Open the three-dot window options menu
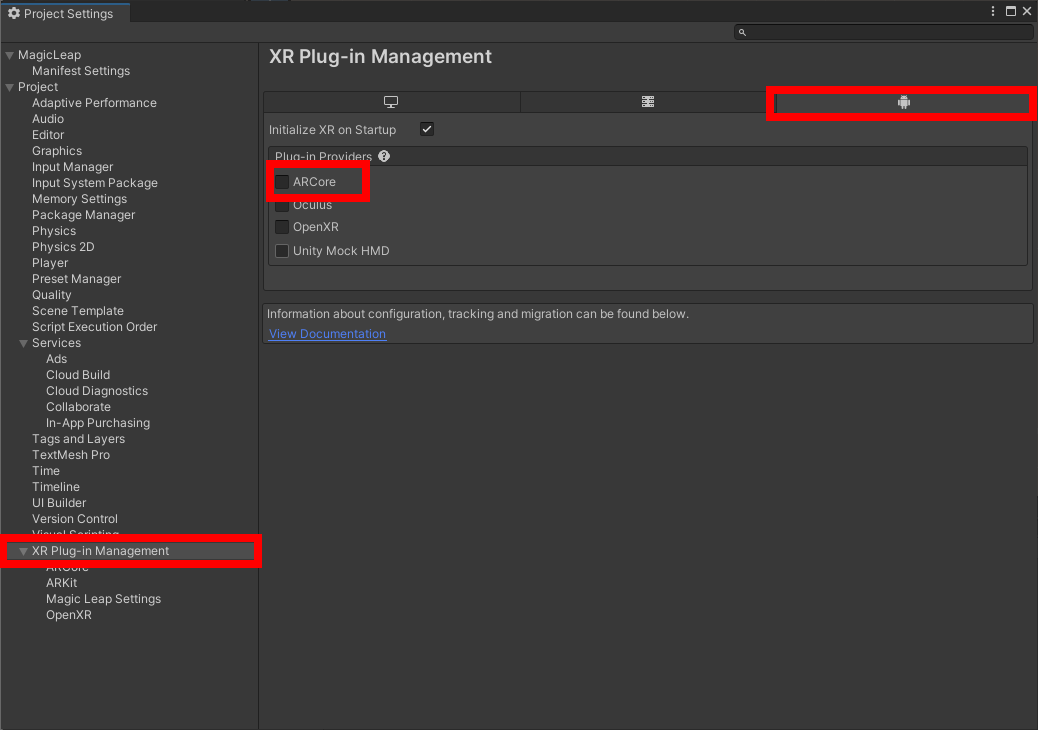The height and width of the screenshot is (730, 1038). (993, 11)
